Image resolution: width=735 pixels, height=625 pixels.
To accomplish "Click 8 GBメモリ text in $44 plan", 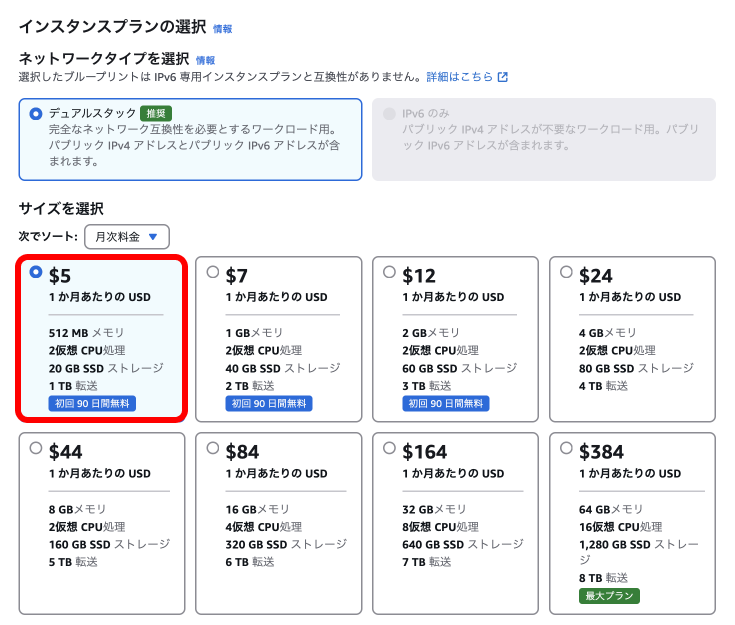I will point(77,509).
